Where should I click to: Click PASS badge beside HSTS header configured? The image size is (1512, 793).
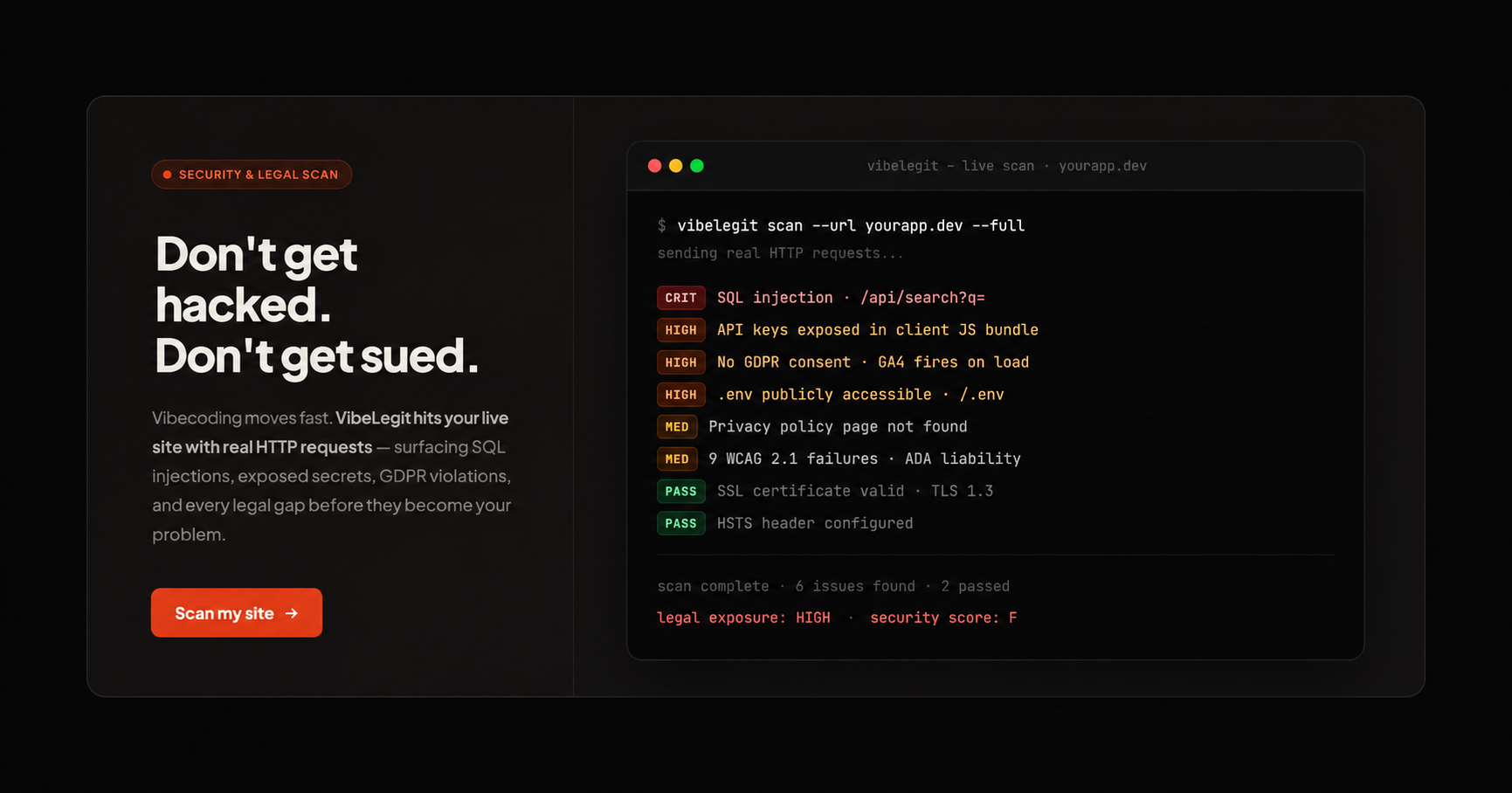680,524
